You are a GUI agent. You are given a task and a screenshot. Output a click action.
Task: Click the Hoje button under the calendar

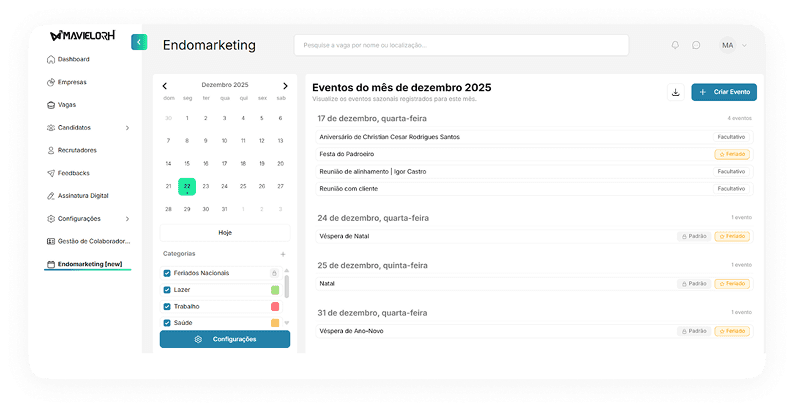[x=225, y=233]
